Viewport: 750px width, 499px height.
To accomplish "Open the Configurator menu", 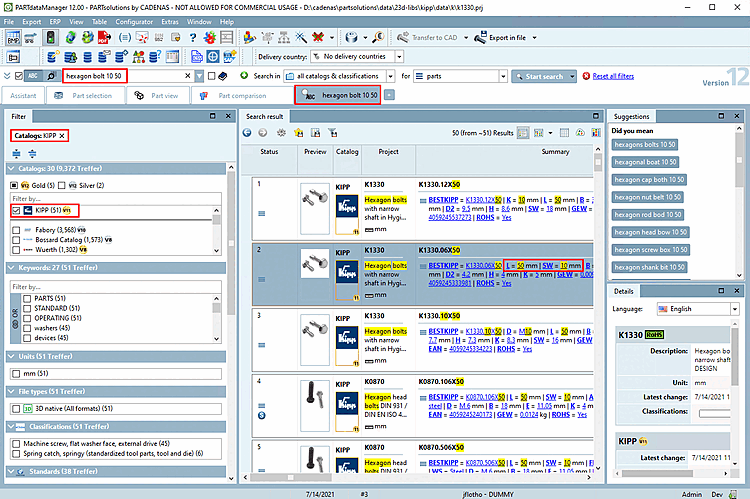I will 134,22.
